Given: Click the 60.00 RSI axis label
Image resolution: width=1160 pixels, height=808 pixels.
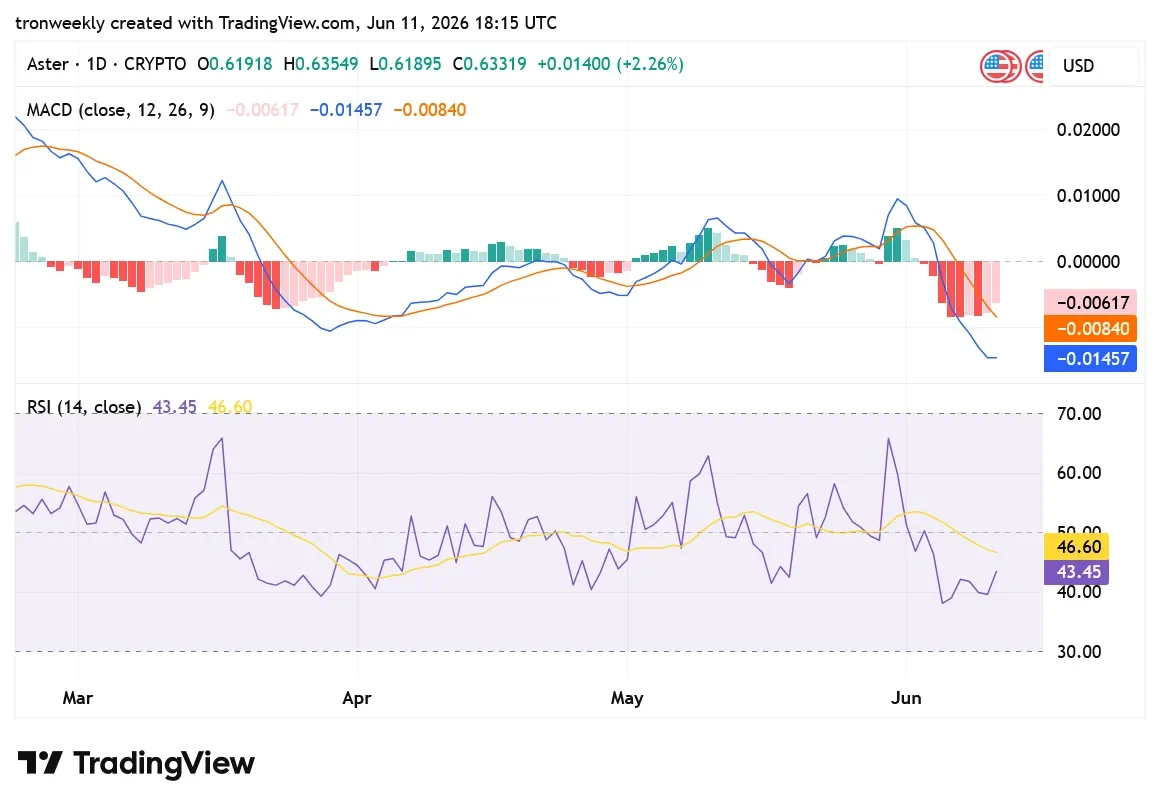Looking at the screenshot, I should (1079, 473).
